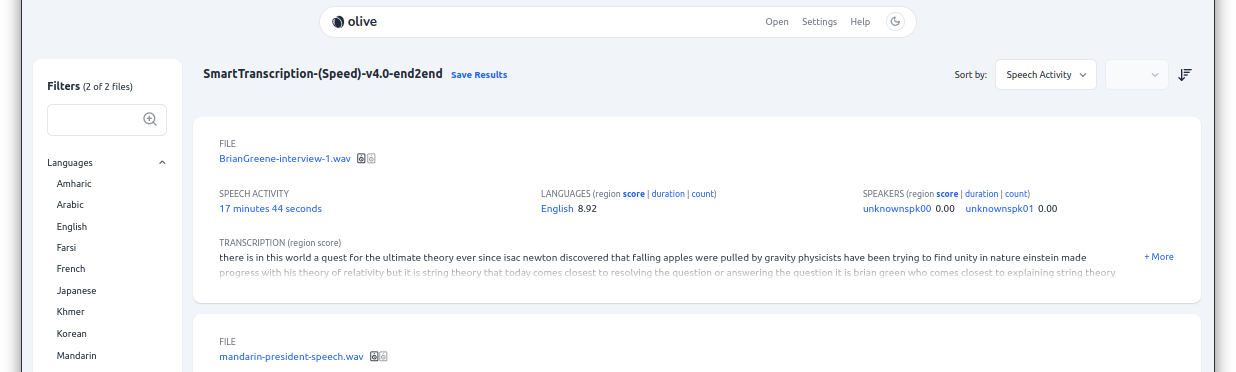Image resolution: width=1236 pixels, height=372 pixels.
Task: Click second file icon beside mandarin-president-speech.wav
Action: click(x=383, y=356)
